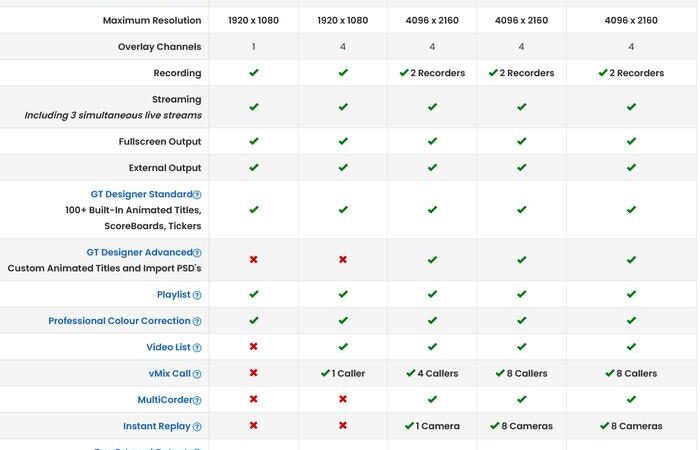Screen dimensions: 700x450
Task: Click the Video List link
Action: point(168,347)
